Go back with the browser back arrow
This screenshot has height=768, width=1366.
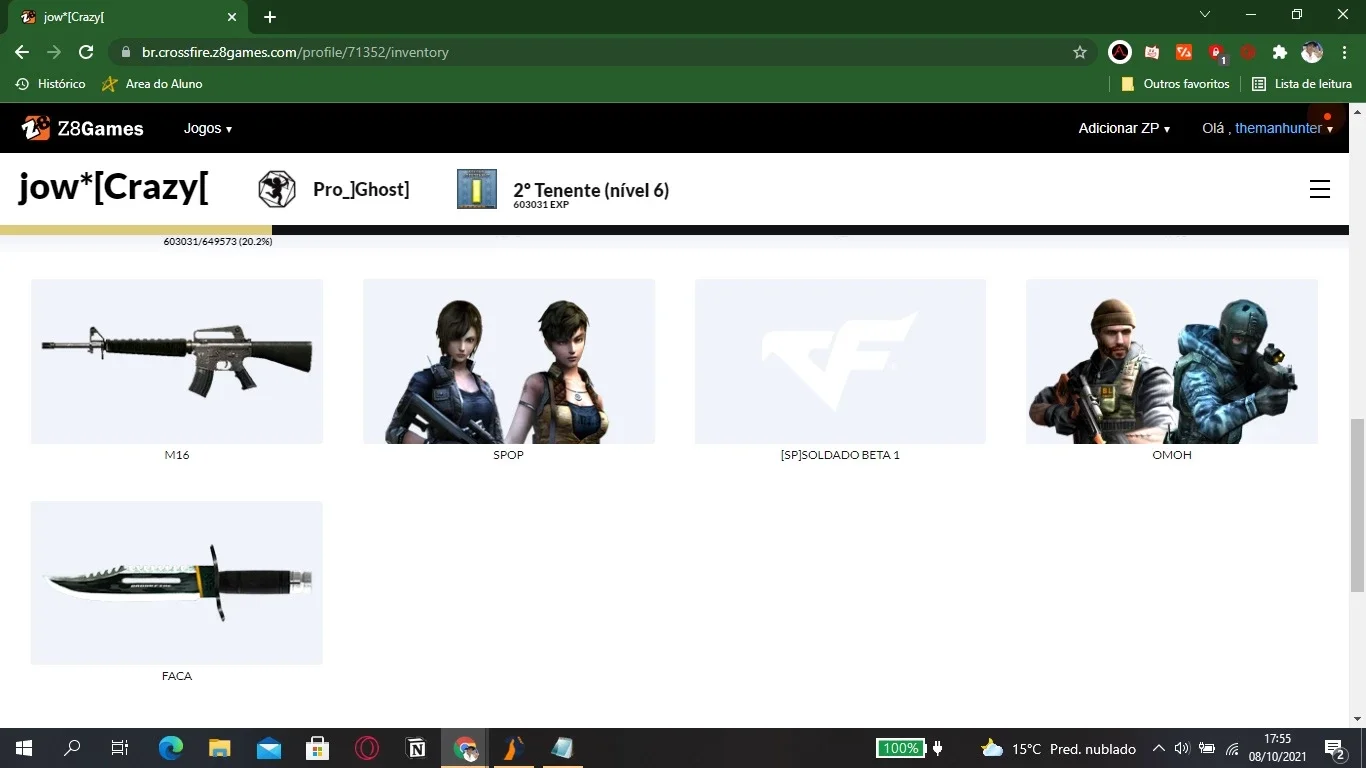click(22, 52)
